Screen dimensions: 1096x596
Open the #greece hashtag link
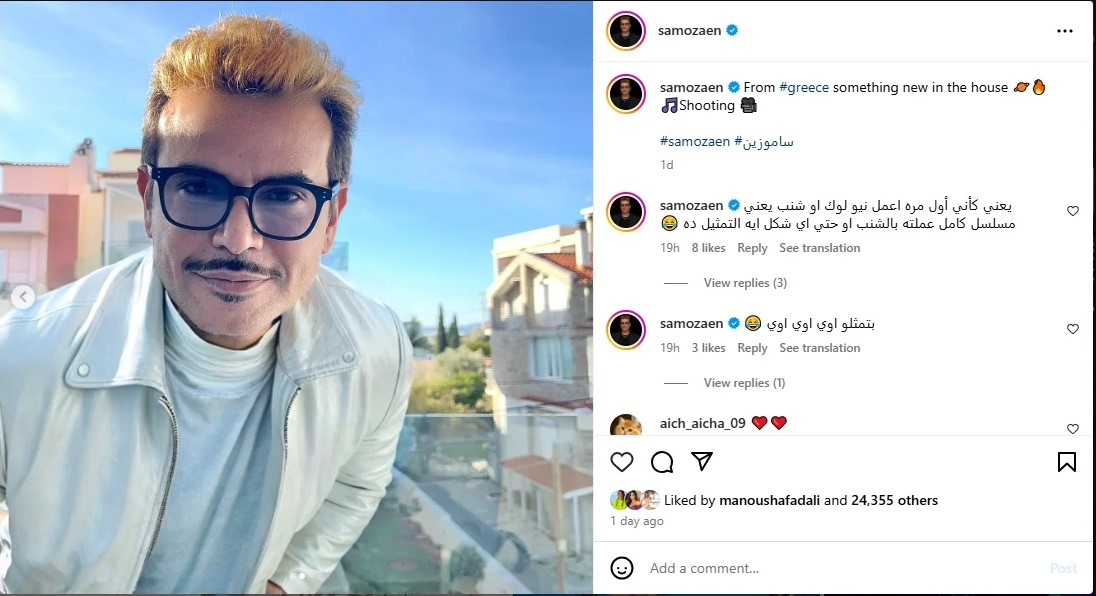805,87
